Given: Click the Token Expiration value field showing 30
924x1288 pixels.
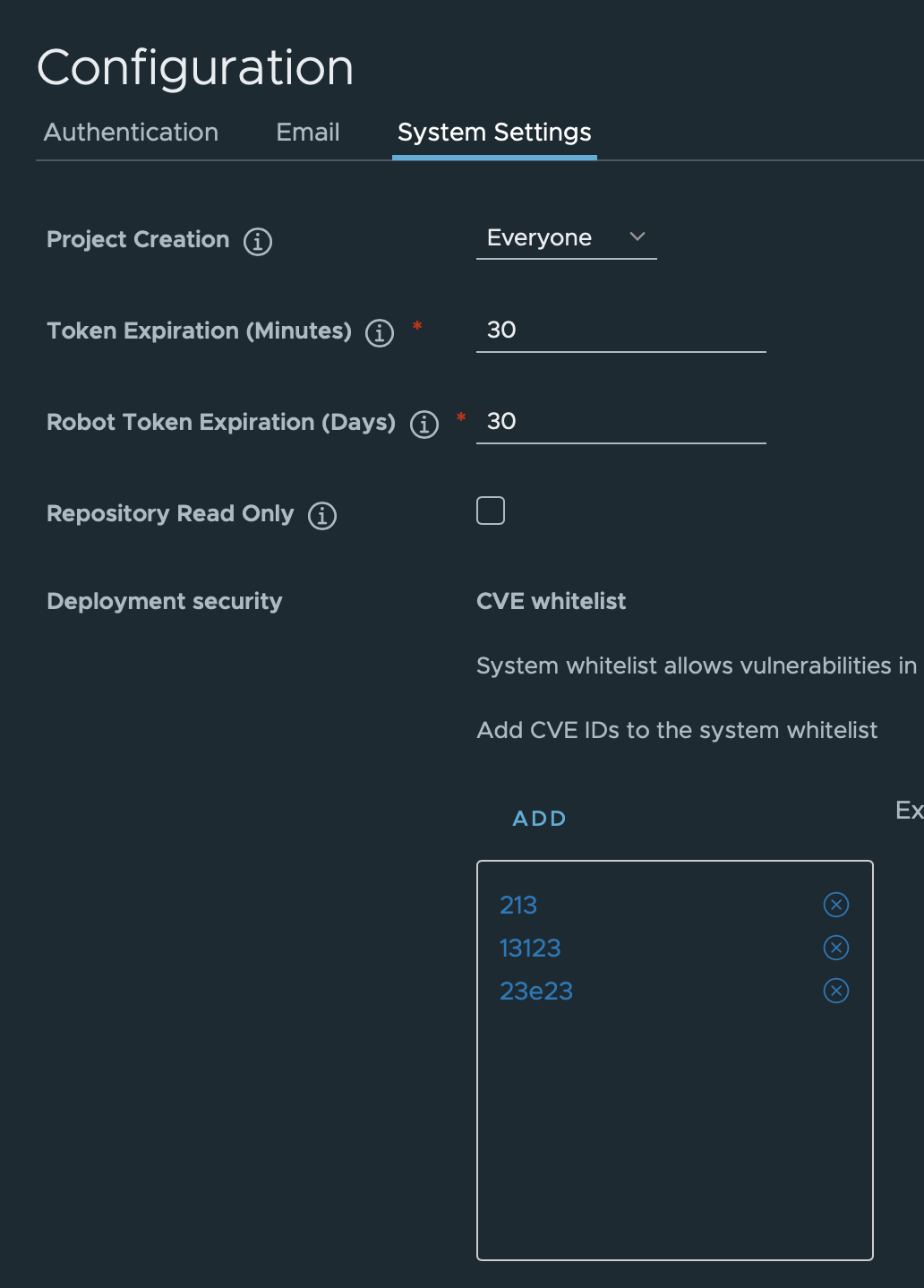Looking at the screenshot, I should click(x=620, y=331).
